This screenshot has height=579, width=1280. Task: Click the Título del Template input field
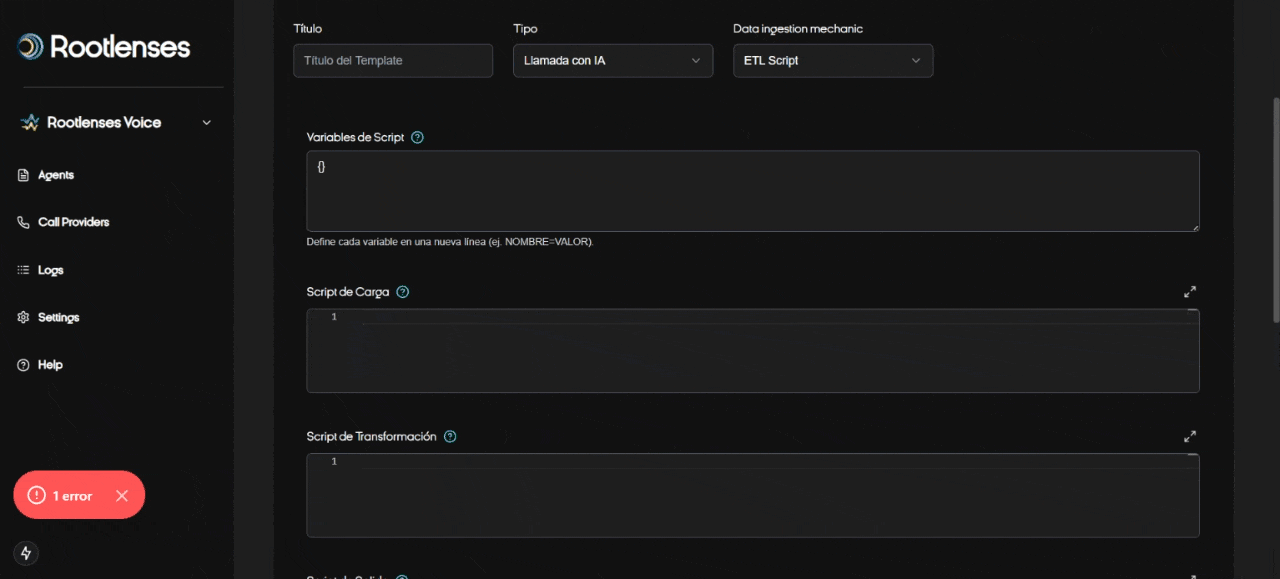[393, 60]
